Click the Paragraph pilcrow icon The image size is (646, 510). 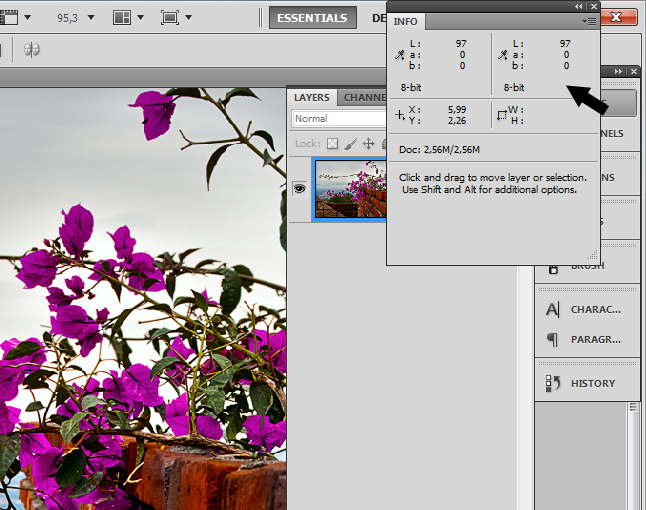pyautogui.click(x=552, y=340)
